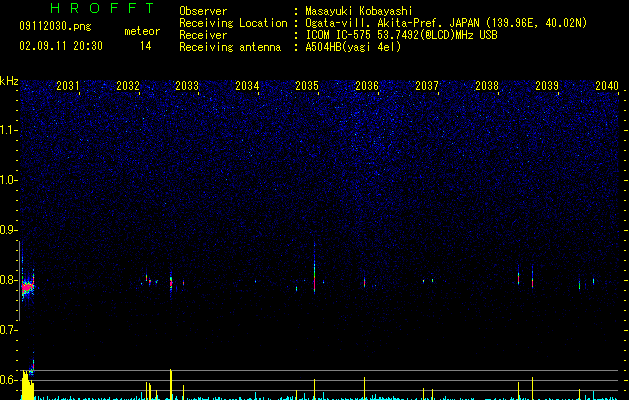Click the 2038 time axis marker
Viewport: 629px width, 400px height.
(x=487, y=86)
